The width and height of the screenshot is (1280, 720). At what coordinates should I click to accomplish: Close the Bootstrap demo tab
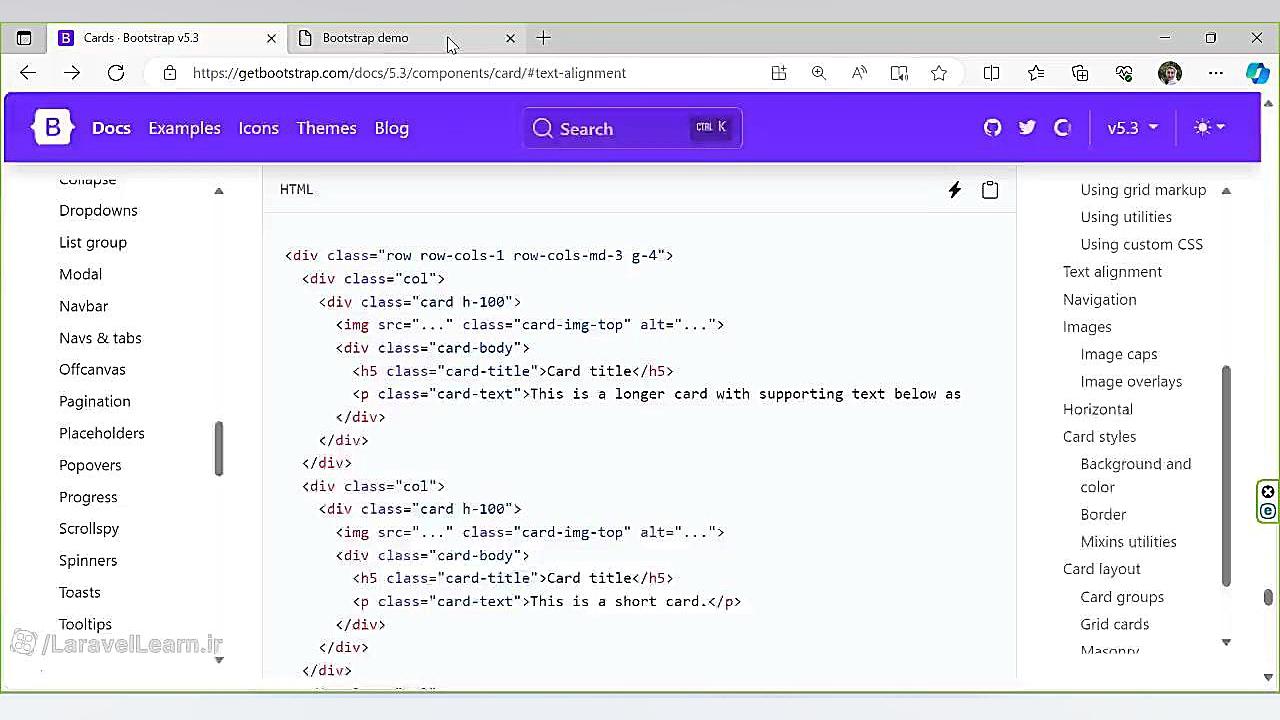pyautogui.click(x=511, y=38)
